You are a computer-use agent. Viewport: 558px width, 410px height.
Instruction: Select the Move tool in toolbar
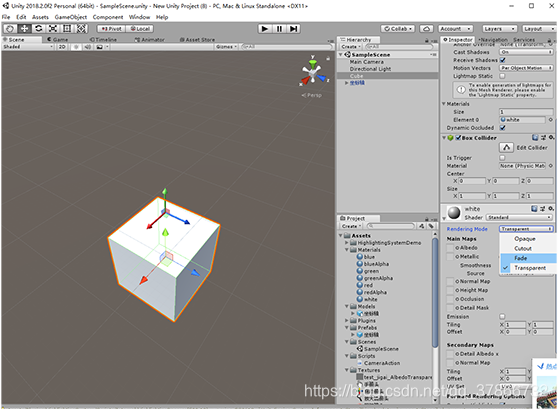pyautogui.click(x=24, y=29)
